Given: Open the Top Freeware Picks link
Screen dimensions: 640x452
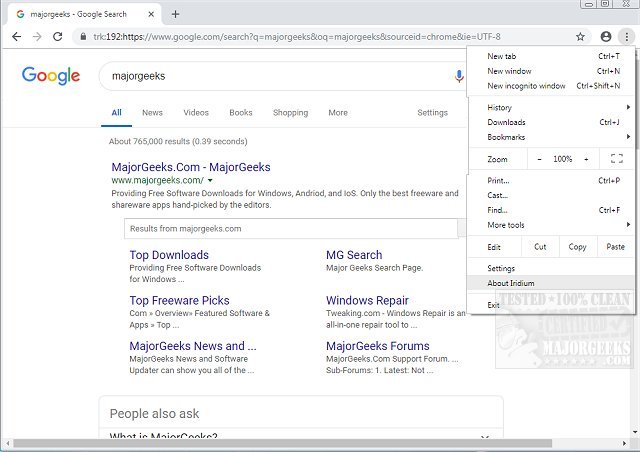Looking at the screenshot, I should (x=179, y=301).
